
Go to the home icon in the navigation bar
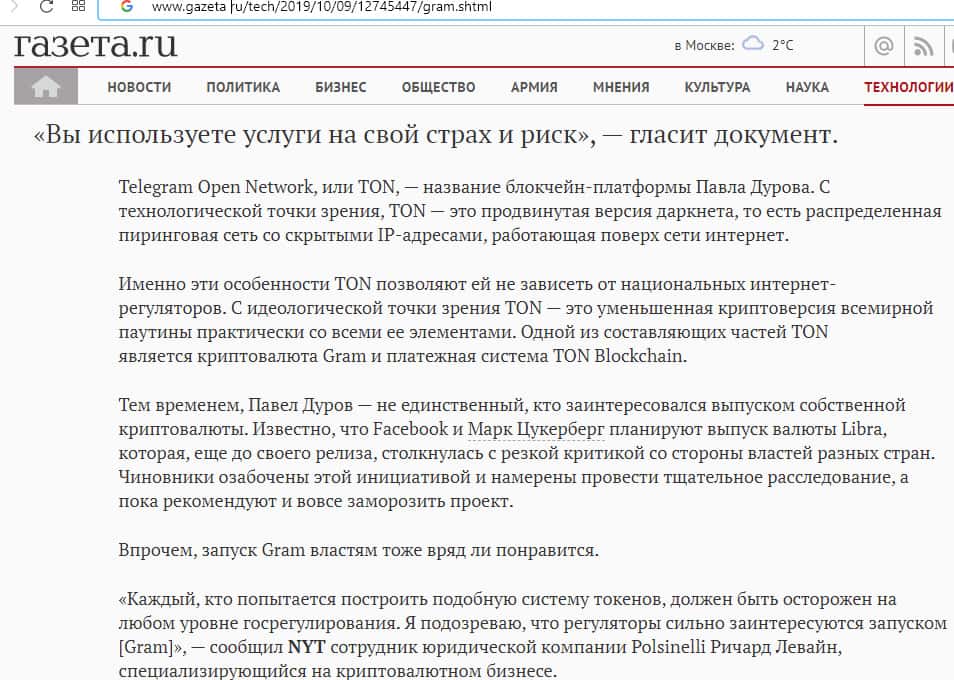coord(46,86)
